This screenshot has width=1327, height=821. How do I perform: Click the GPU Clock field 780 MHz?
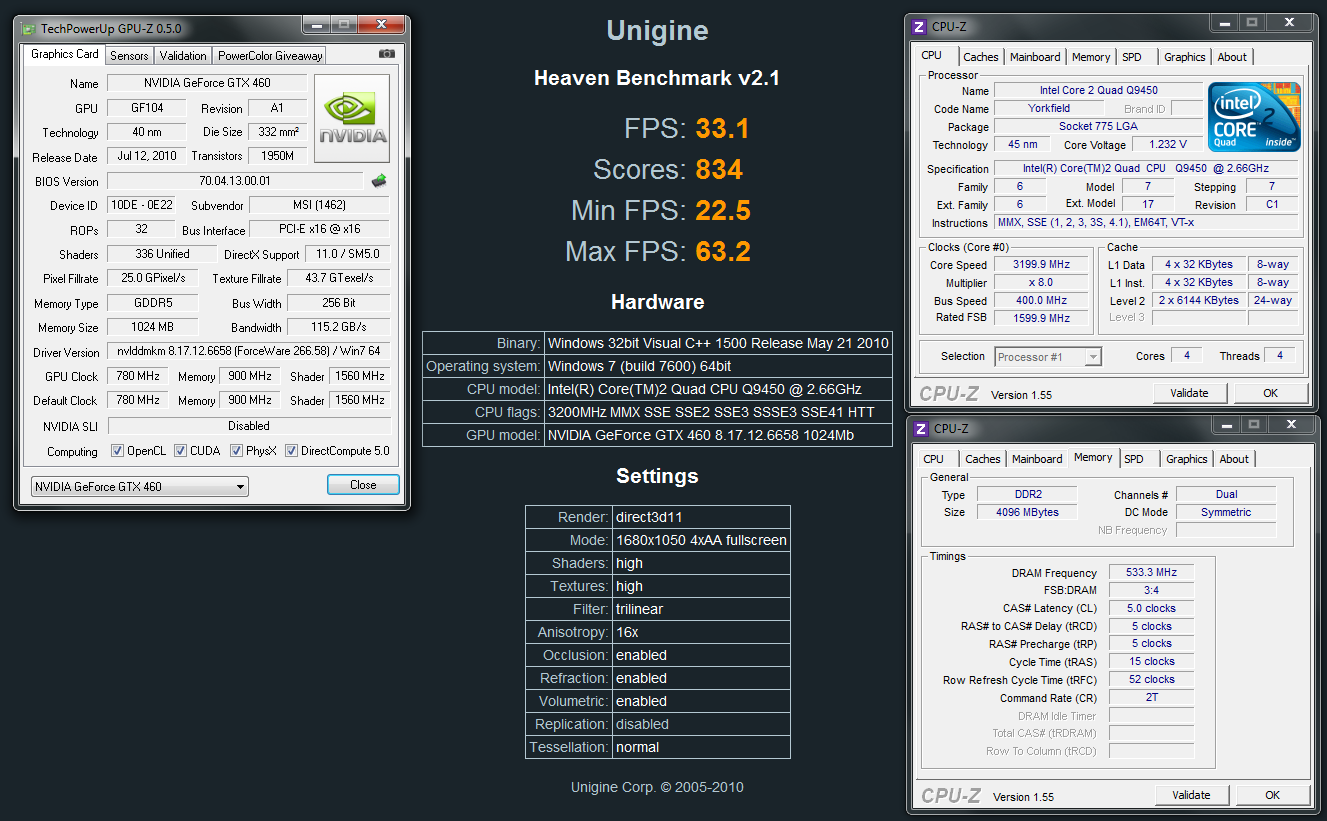click(138, 376)
